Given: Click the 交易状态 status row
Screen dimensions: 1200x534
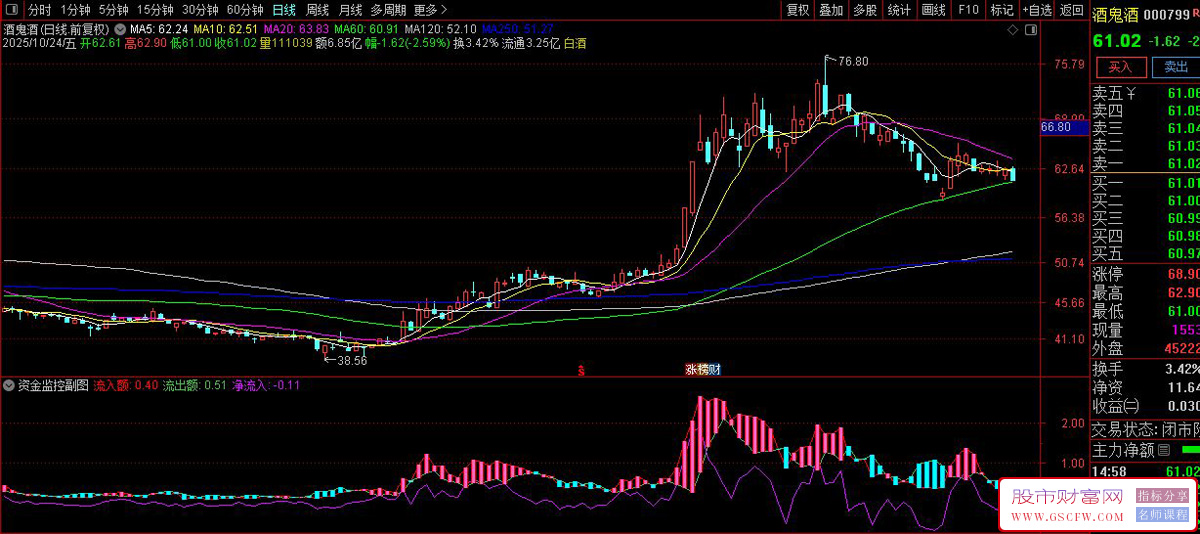Looking at the screenshot, I should 1146,429.
